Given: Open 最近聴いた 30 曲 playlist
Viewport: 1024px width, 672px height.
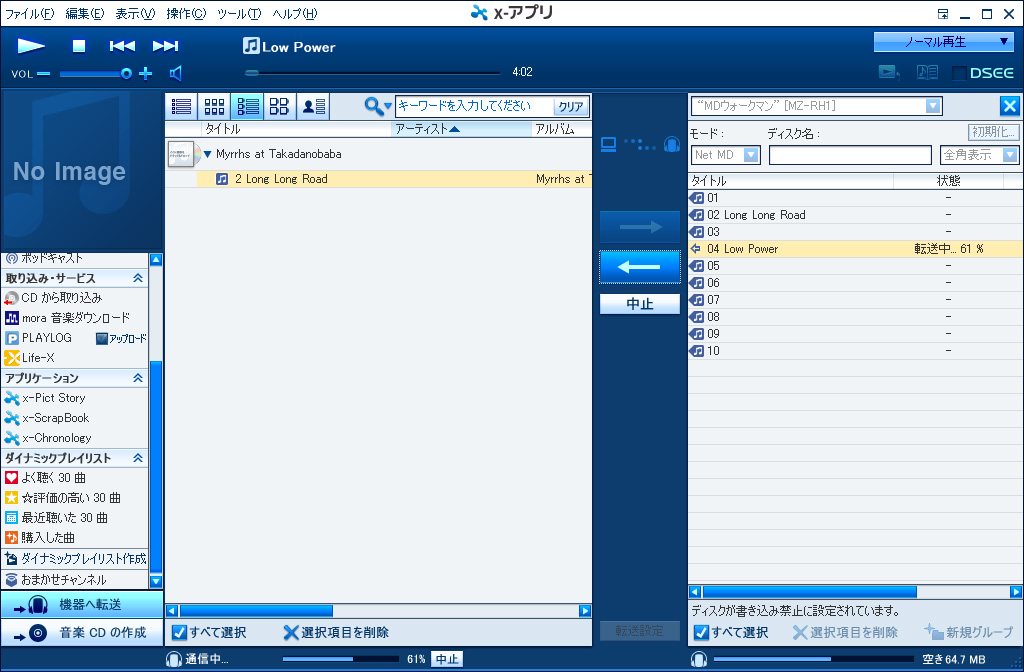Looking at the screenshot, I should point(56,518).
